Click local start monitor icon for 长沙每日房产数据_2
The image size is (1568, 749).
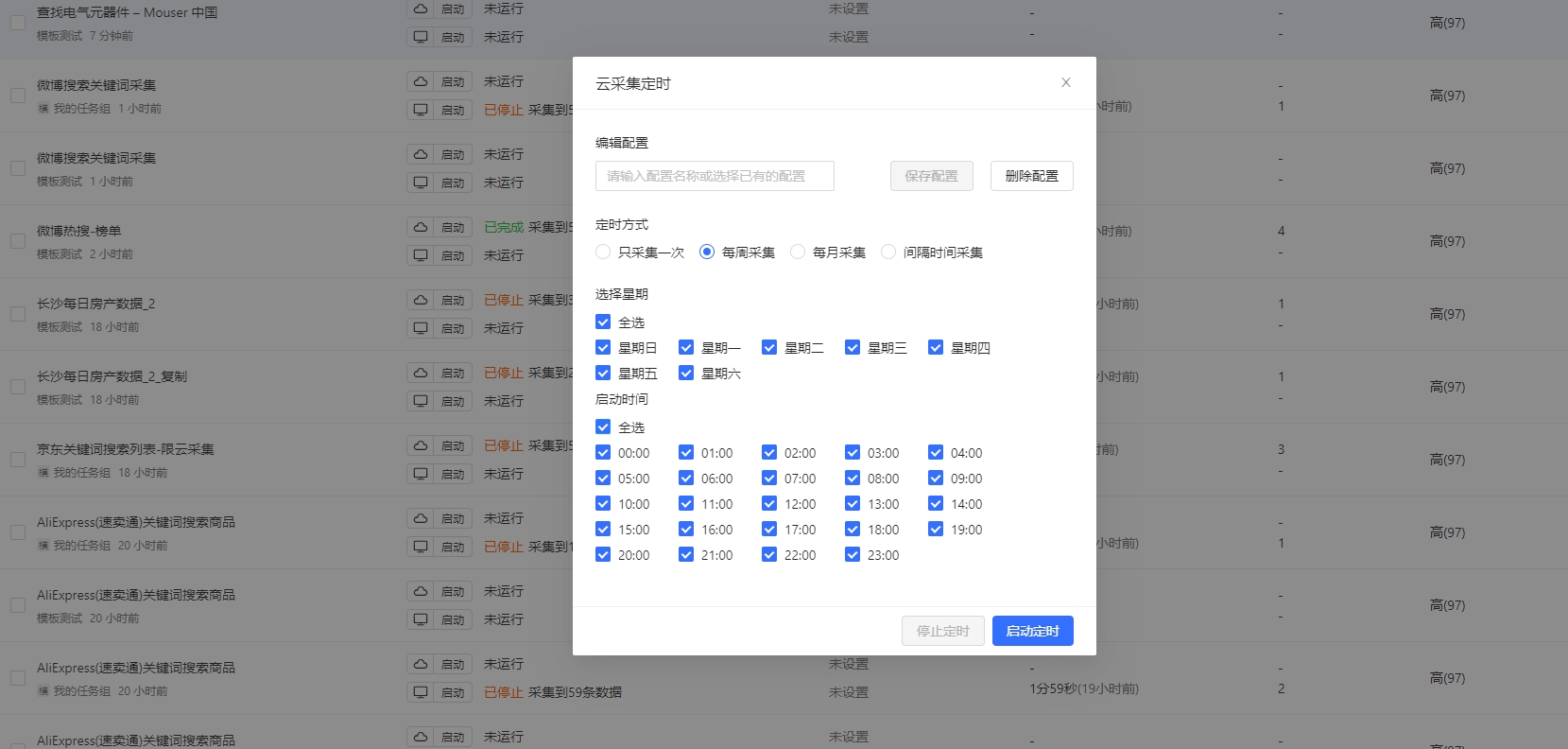tap(421, 328)
